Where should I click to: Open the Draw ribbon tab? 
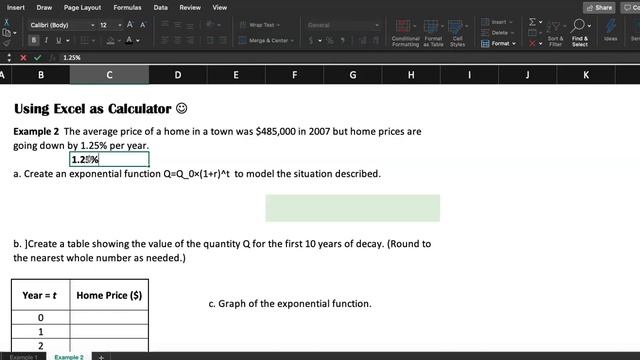pyautogui.click(x=44, y=7)
